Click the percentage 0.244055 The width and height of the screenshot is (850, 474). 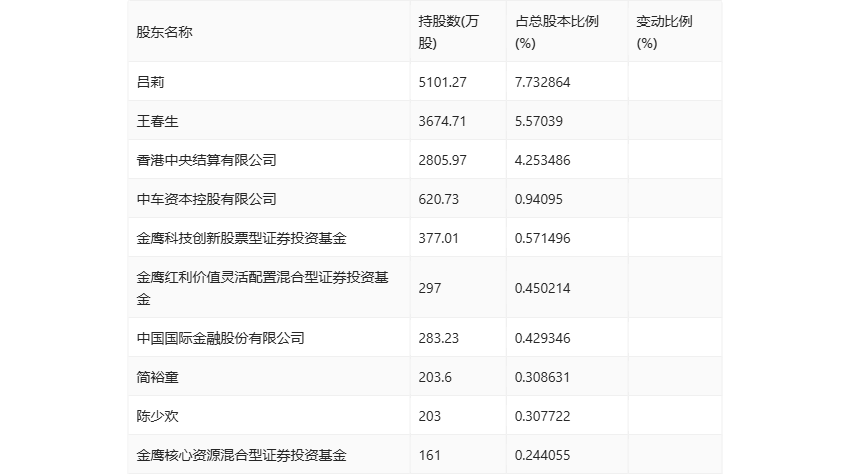point(543,455)
